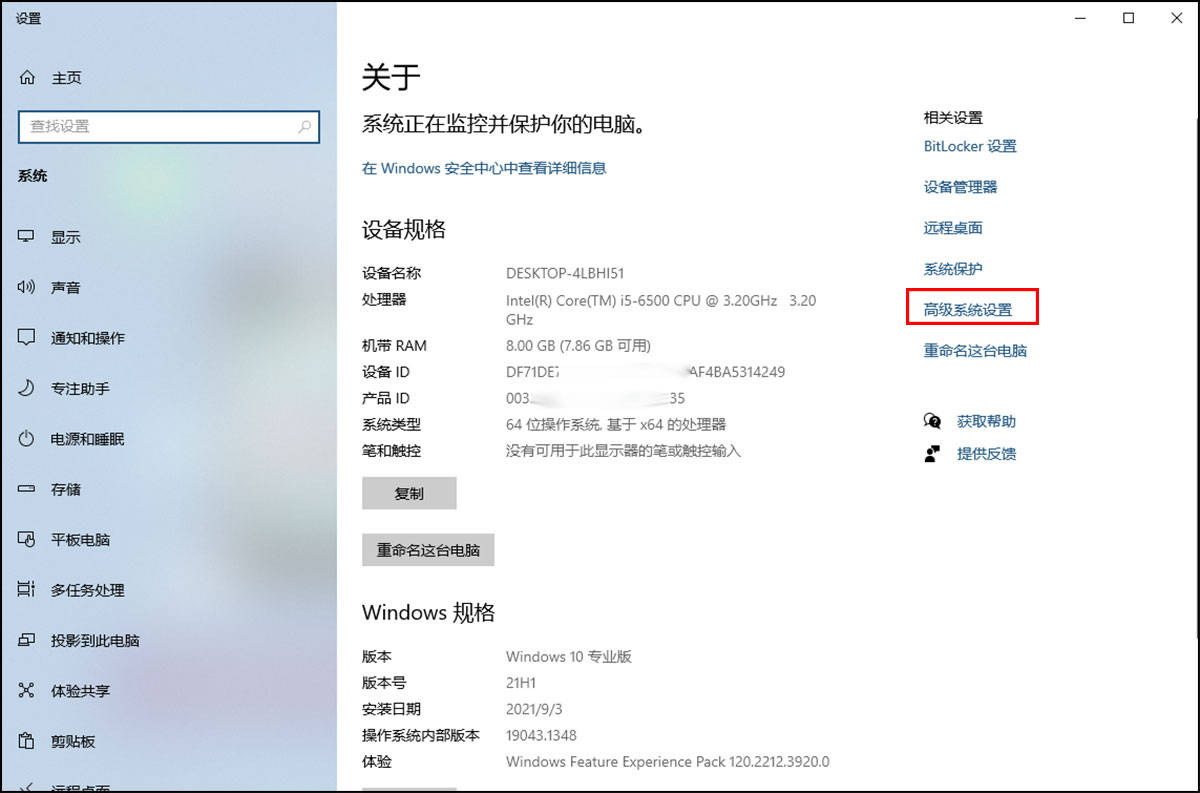
Task: Click the search magnifier icon in 查找设置
Action: coord(304,127)
